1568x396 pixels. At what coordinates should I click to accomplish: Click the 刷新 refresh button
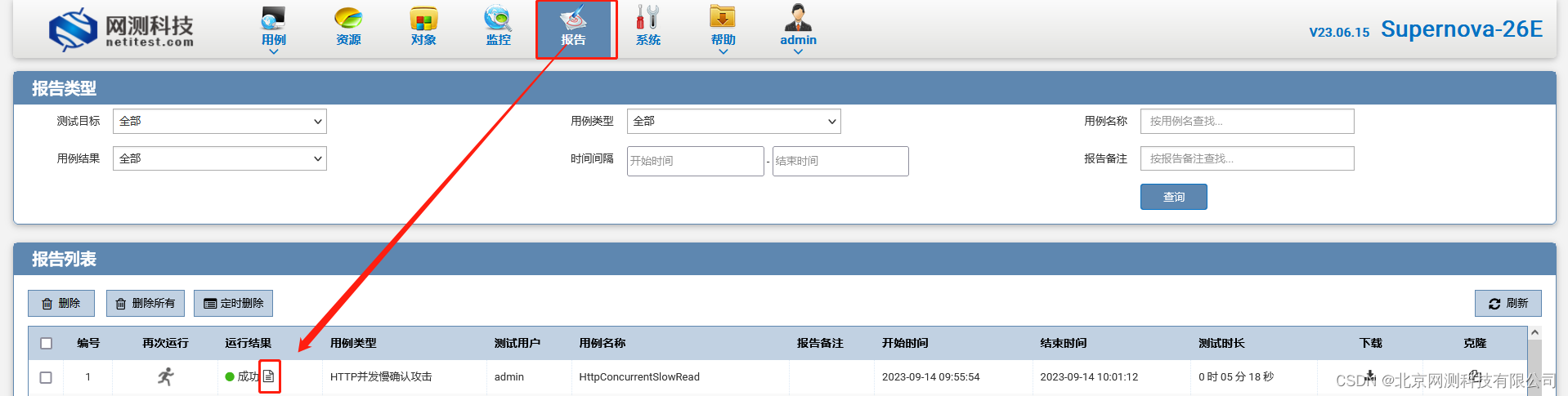pyautogui.click(x=1508, y=303)
